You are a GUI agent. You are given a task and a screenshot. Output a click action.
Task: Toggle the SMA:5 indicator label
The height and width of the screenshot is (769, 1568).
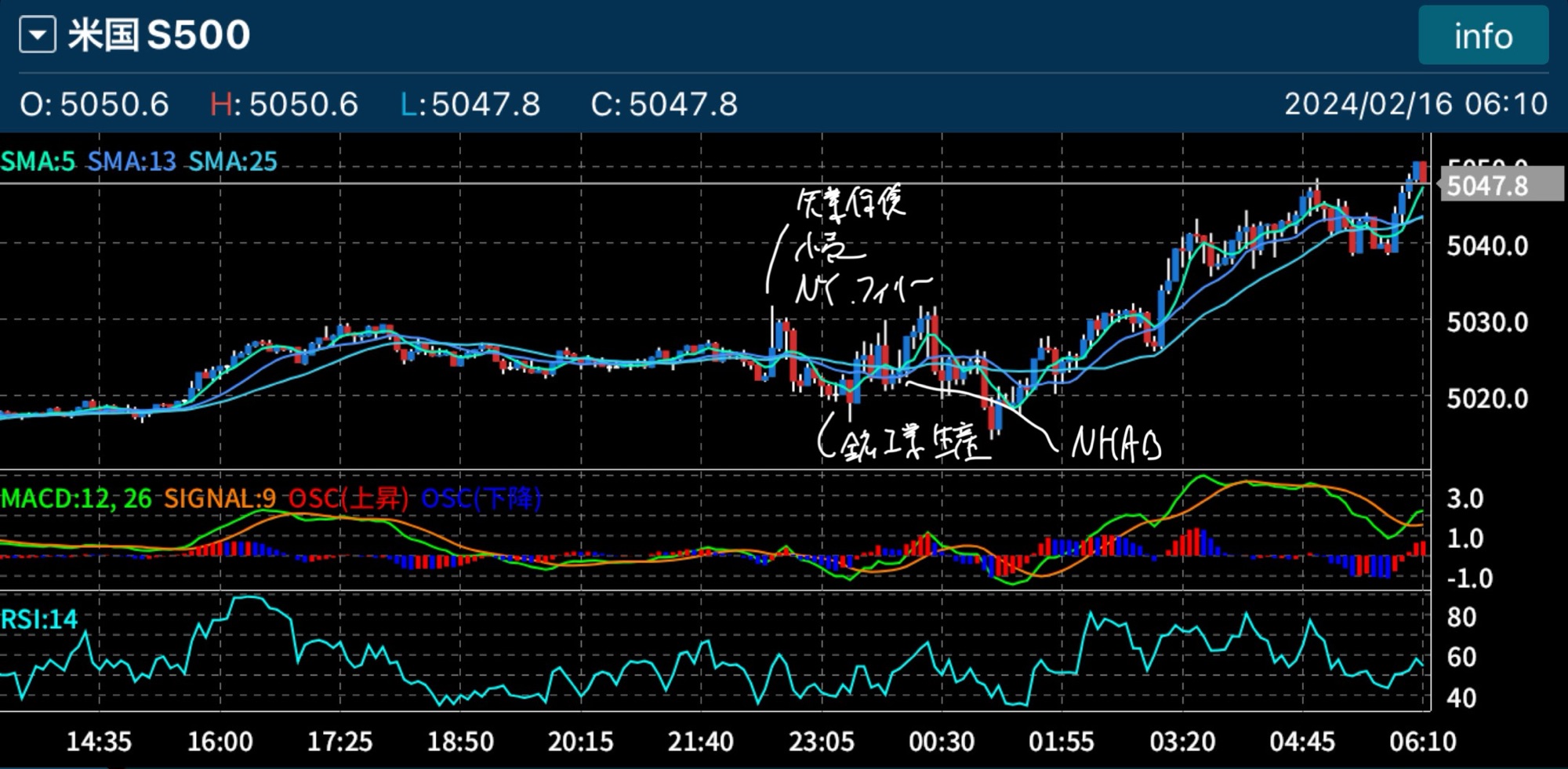coord(38,161)
